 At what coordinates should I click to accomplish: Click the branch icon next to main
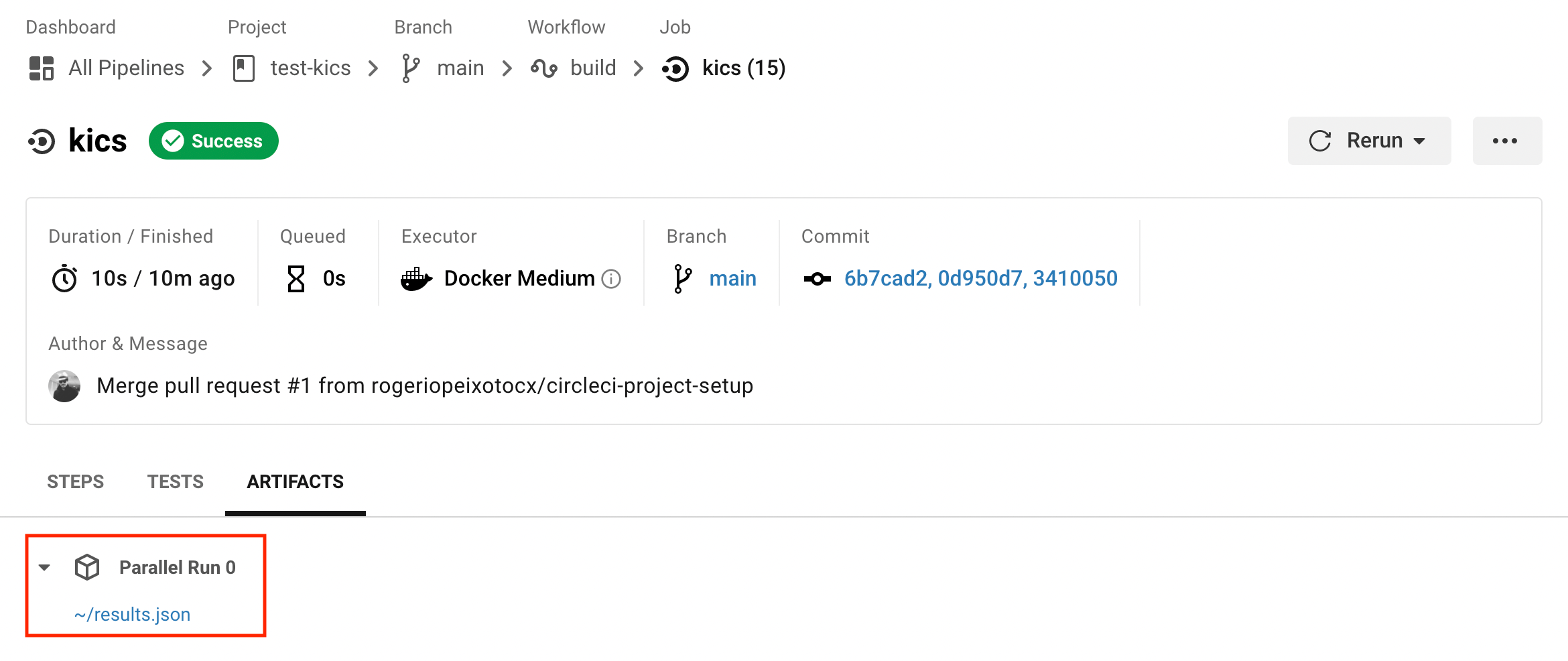(x=410, y=68)
